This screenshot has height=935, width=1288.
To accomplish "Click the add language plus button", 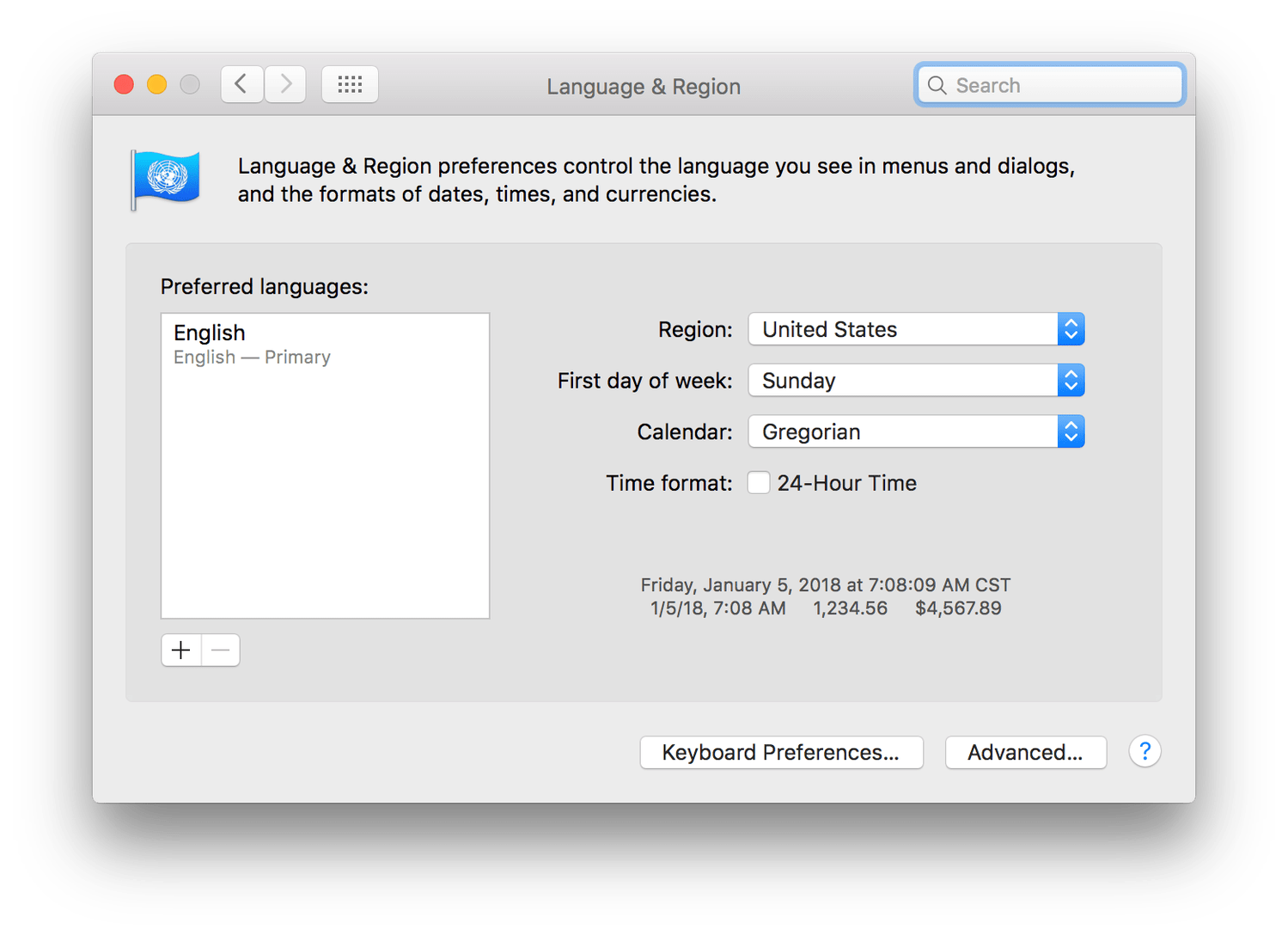I will click(181, 651).
